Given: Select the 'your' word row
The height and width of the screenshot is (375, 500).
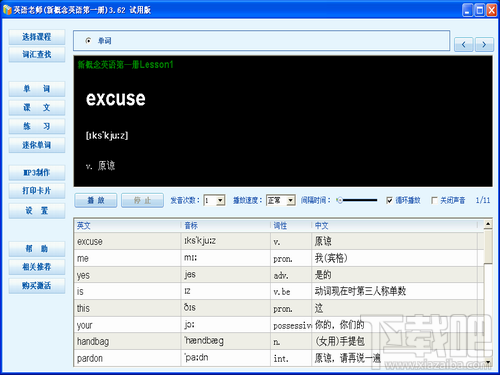Looking at the screenshot, I should point(279,325).
